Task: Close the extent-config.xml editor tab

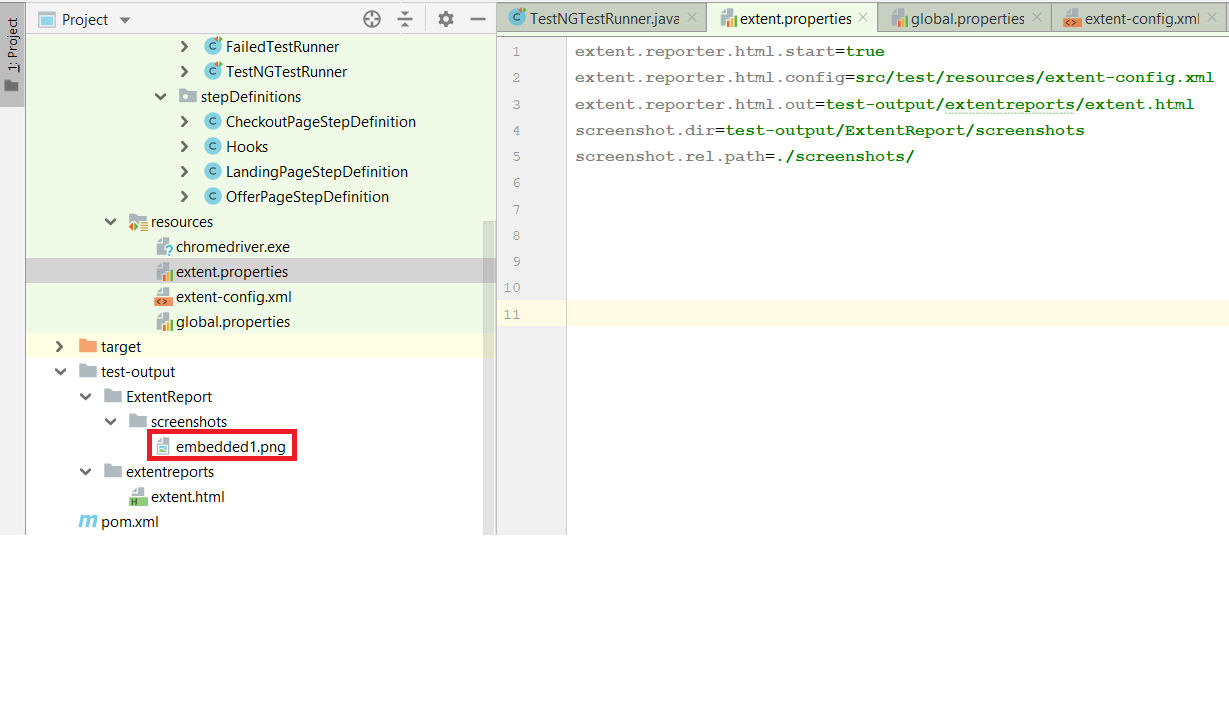Action: [1211, 17]
